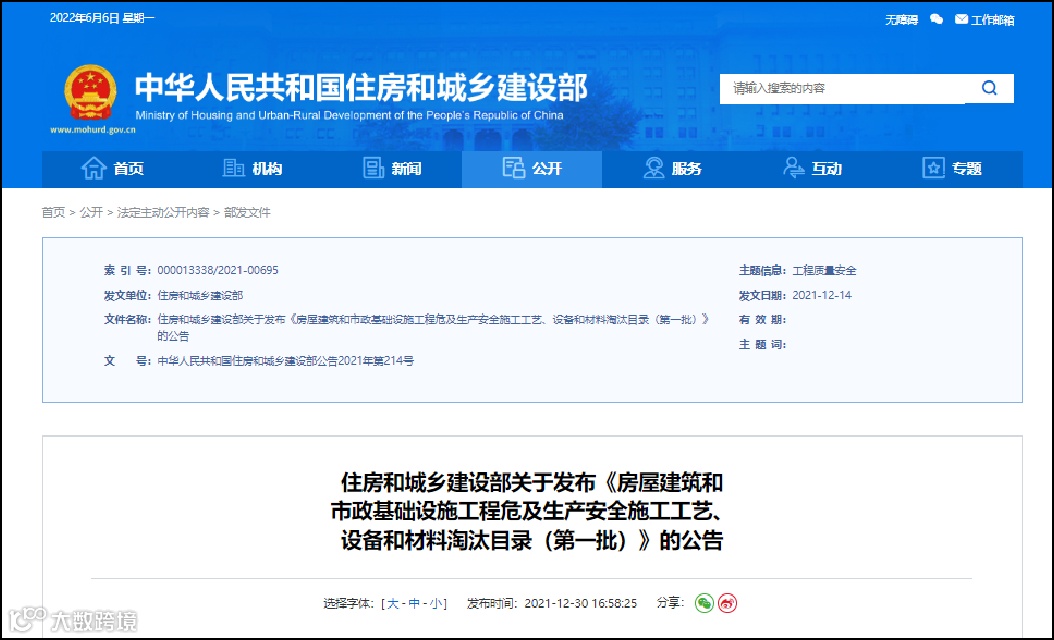The height and width of the screenshot is (640, 1054).
Task: Open the 新闻 navigation tab
Action: (x=392, y=169)
